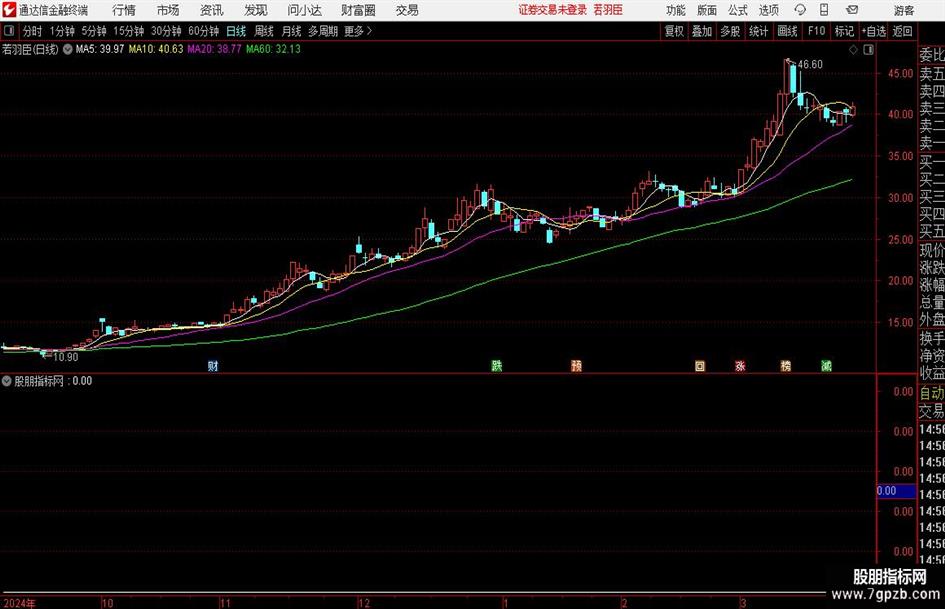Viewport: 945px width, 609px height.
Task: Open the 多周期 multi-period view
Action: [x=323, y=31]
